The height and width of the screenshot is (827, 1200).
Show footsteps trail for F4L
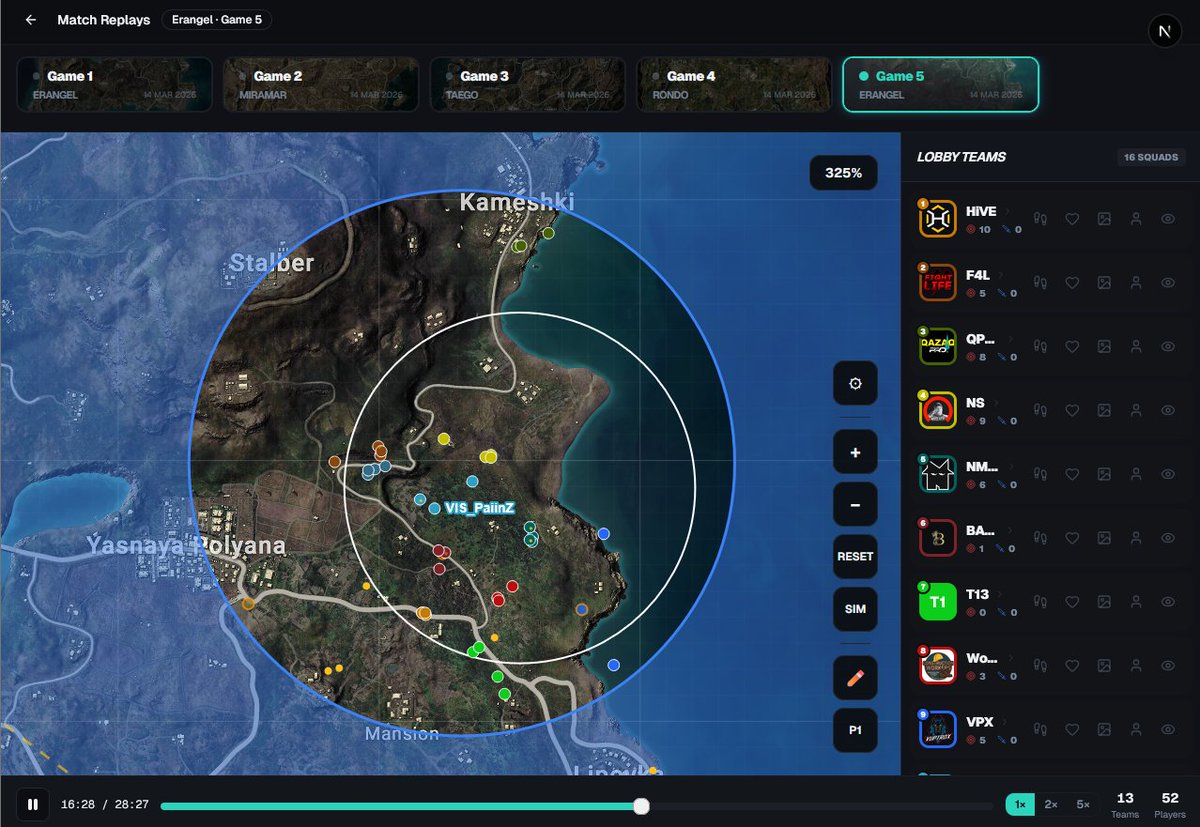[1040, 283]
